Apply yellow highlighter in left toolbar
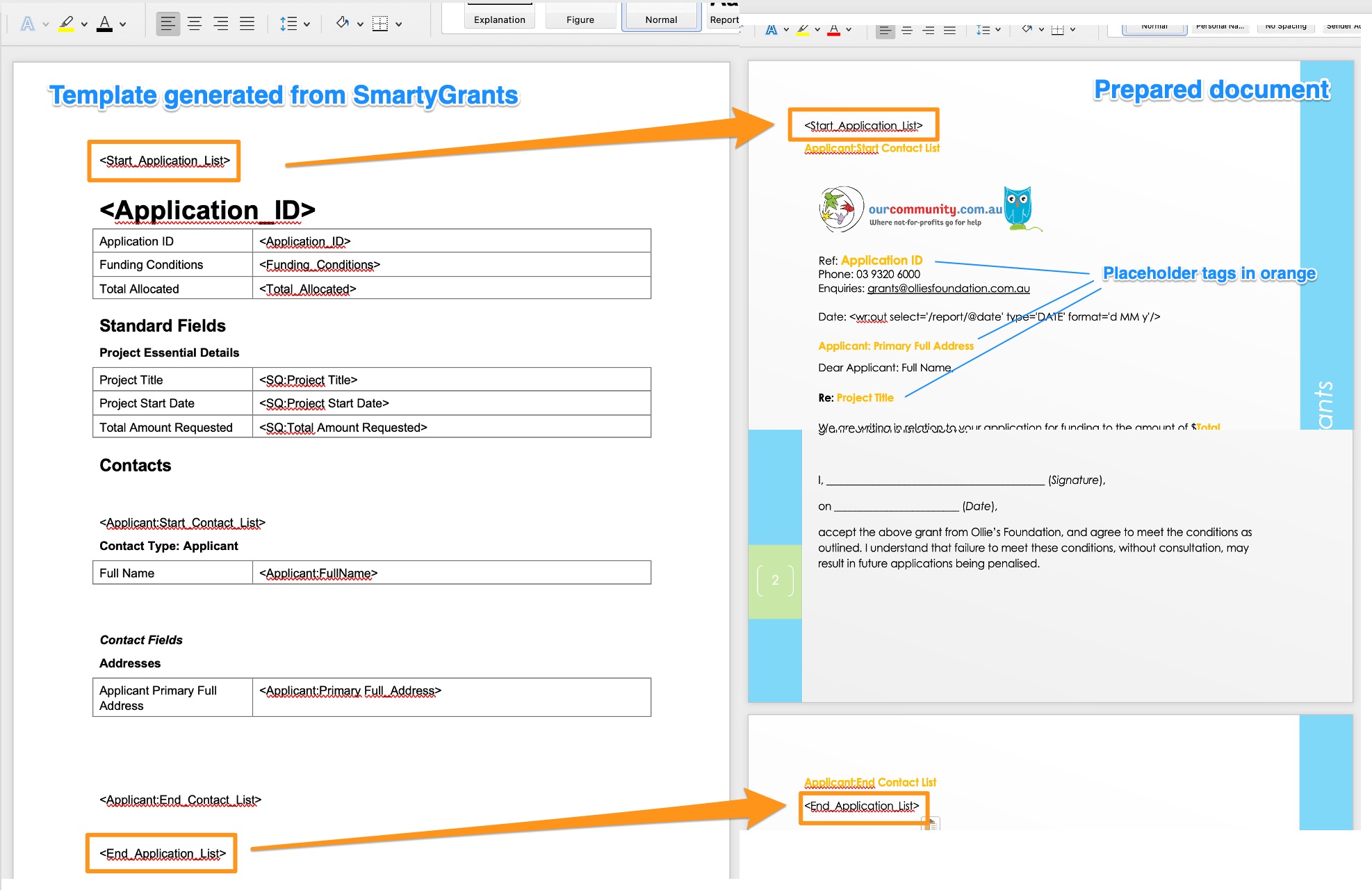Viewport: 1372px width, 890px height. (66, 24)
